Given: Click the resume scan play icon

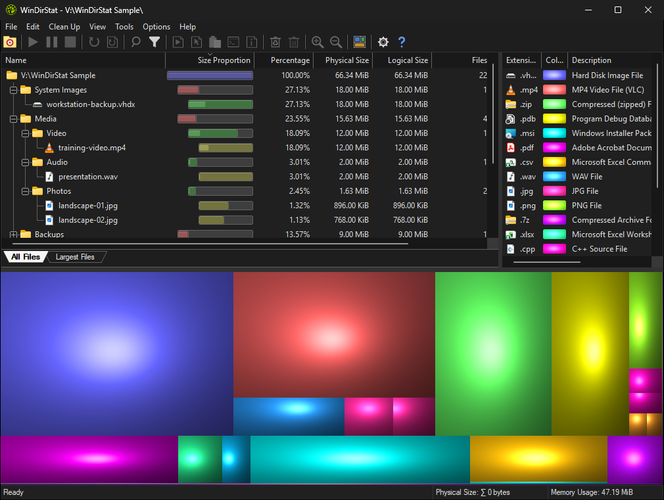Looking at the screenshot, I should [x=33, y=42].
